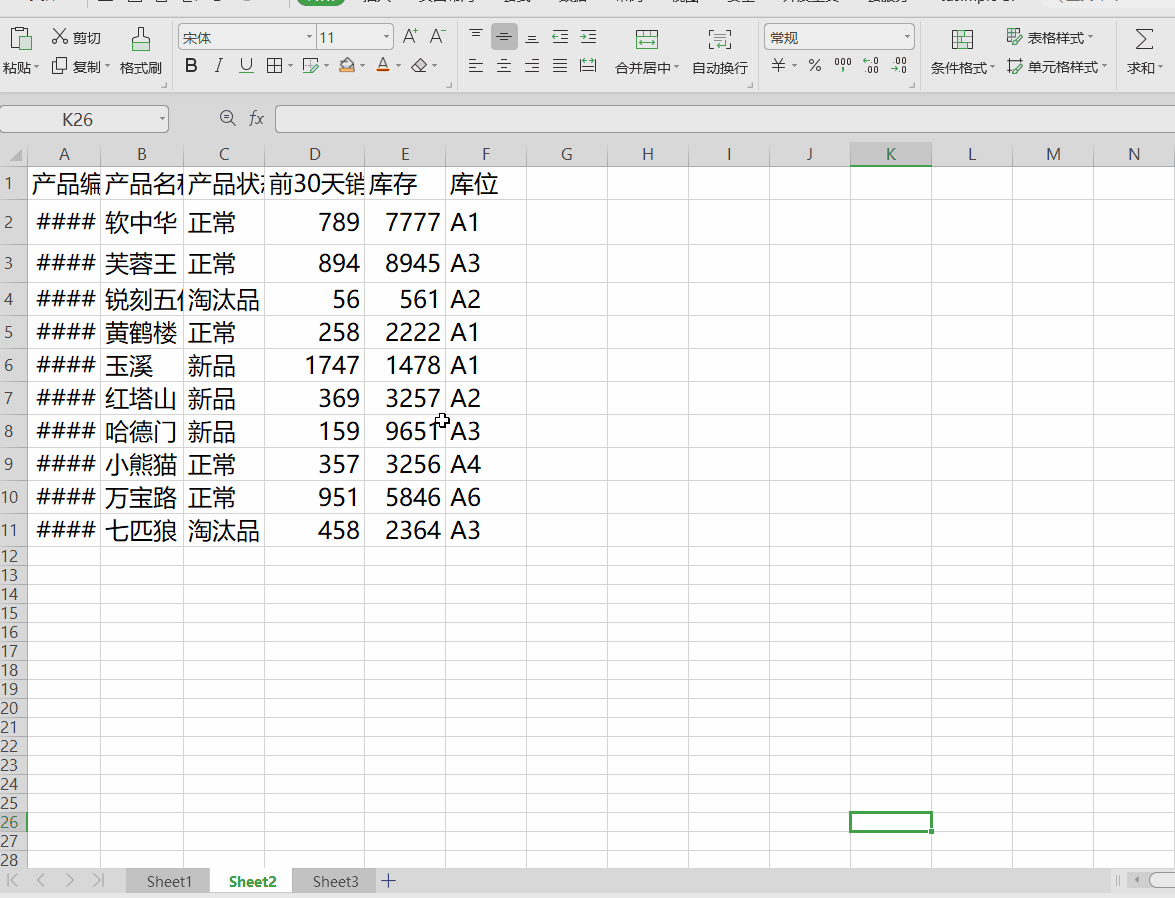Justify text in the cells
The width and height of the screenshot is (1175, 898).
[x=560, y=66]
